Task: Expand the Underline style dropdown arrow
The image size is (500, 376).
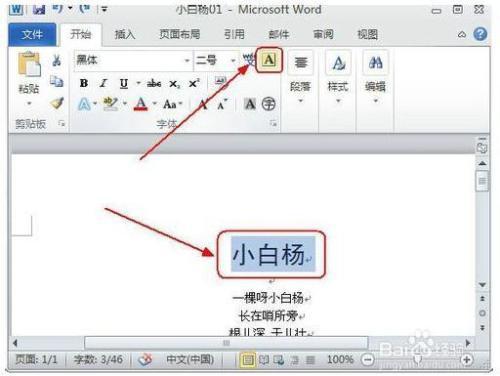Action: (x=138, y=83)
